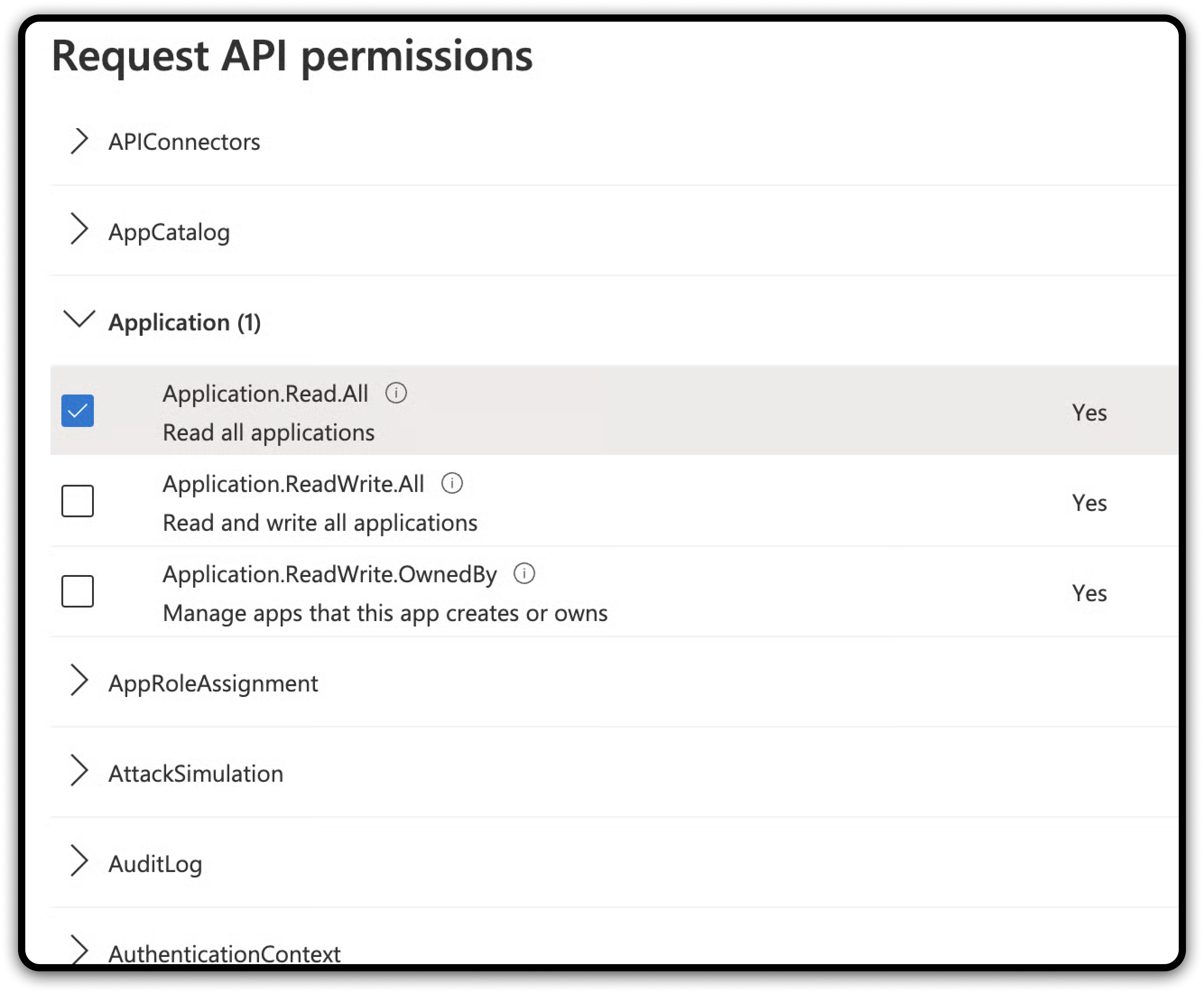Check the Application.ReadWrite.All checkbox
Viewport: 1204px width, 993px height.
(x=78, y=501)
